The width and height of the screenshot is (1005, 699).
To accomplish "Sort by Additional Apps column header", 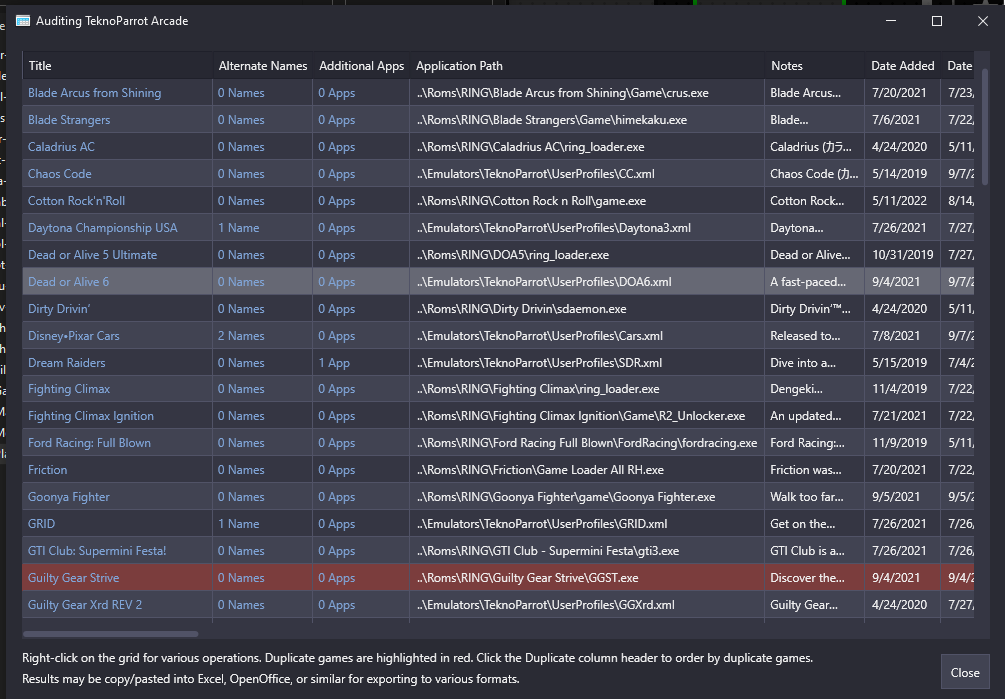I will (x=361, y=65).
